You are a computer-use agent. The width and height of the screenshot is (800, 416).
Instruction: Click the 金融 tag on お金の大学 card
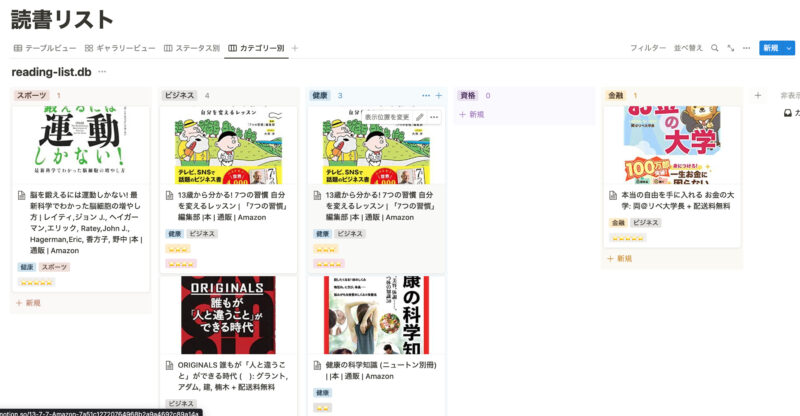[618, 223]
